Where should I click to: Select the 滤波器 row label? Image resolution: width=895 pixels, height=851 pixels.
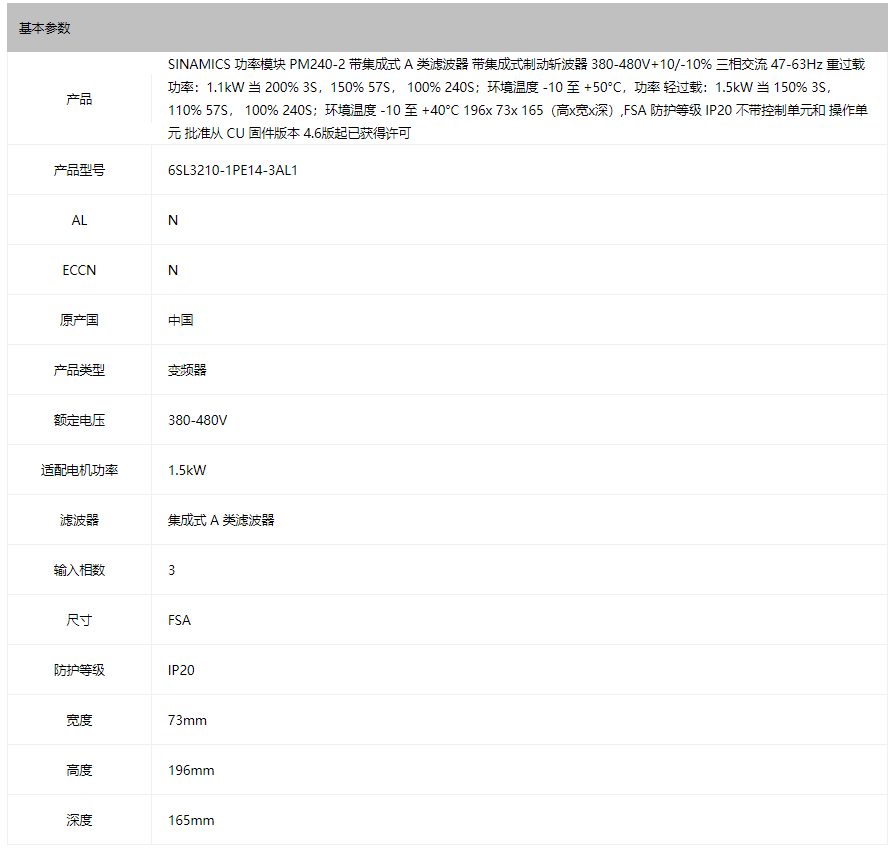pyautogui.click(x=79, y=520)
